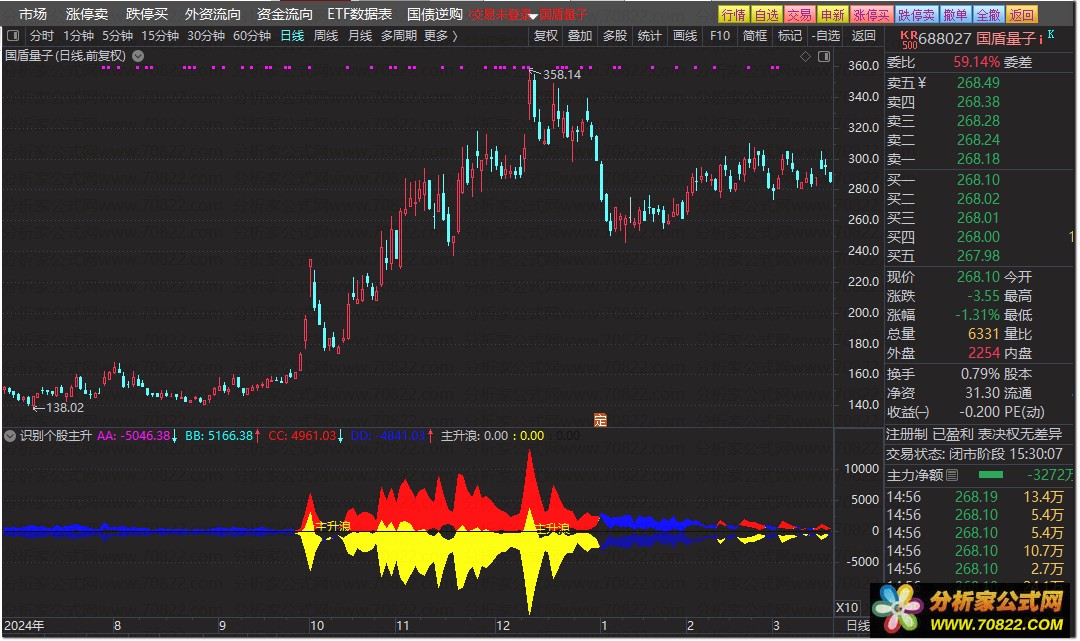This screenshot has width=1080, height=641.
Task: Expand the 交易未登录 dropdown arrow
Action: point(533,16)
